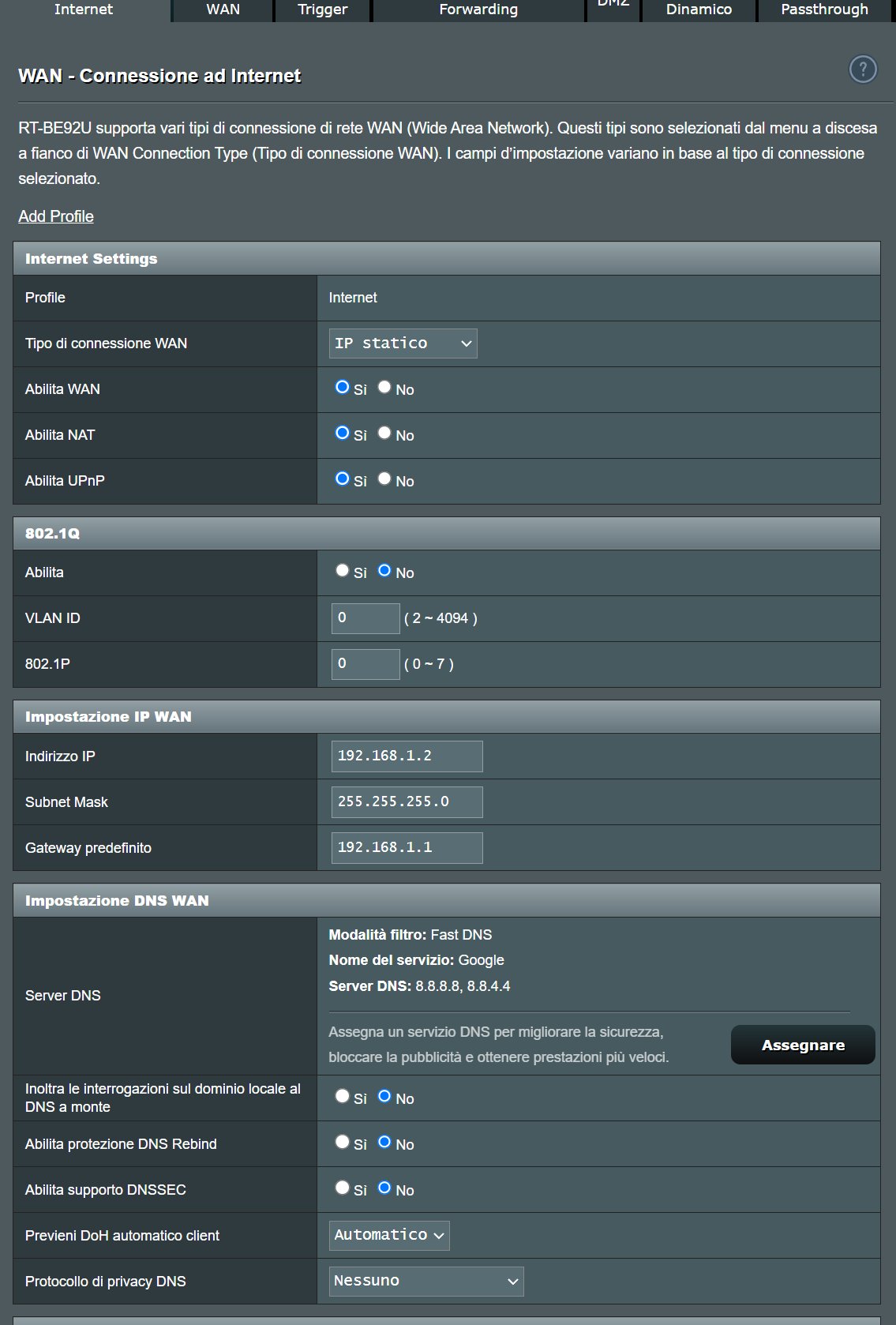The height and width of the screenshot is (1325, 896).
Task: Open the Protocollo di privacy DNS dropdown
Action: pos(426,1281)
